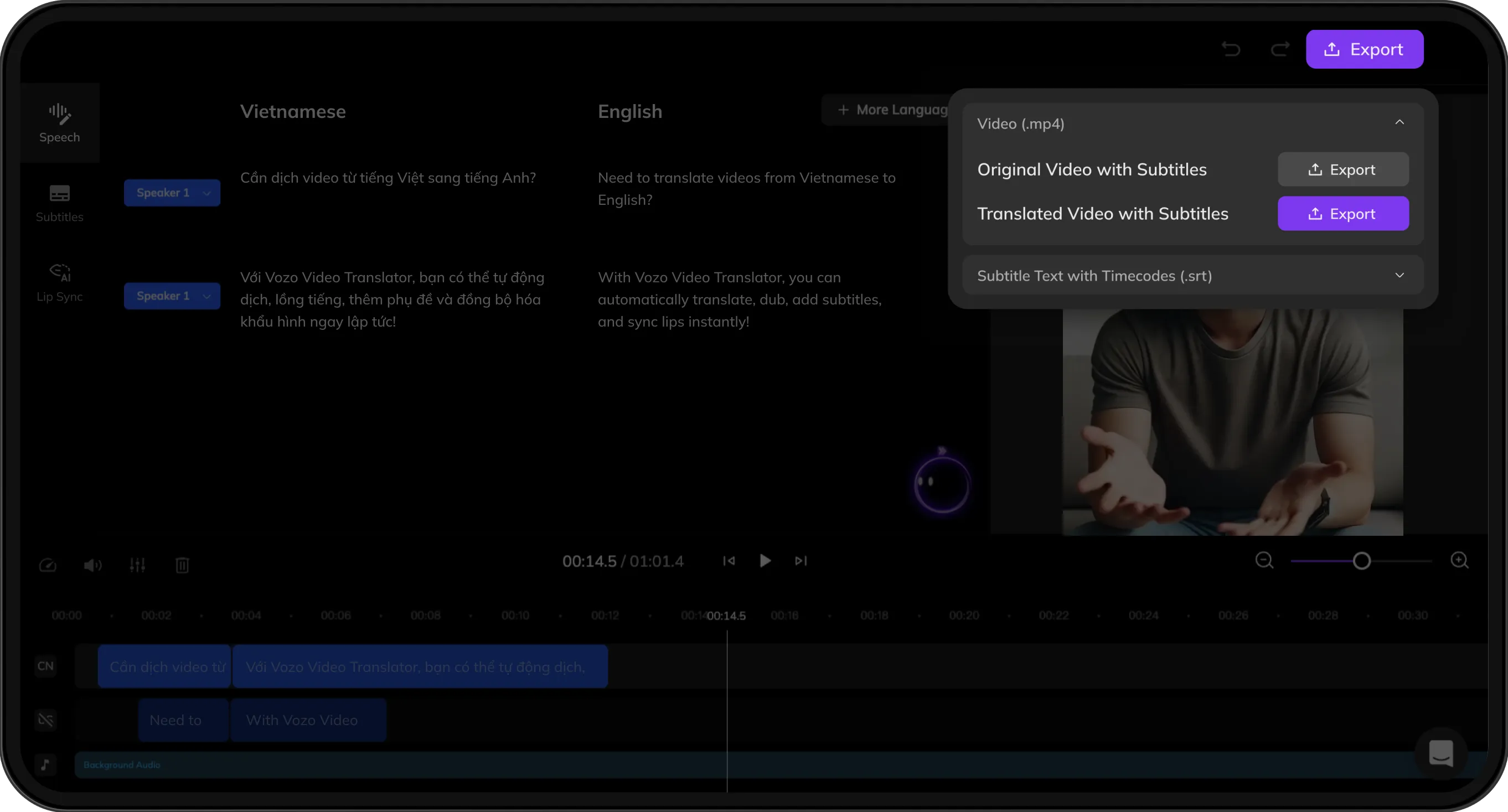Export Translated Video with Subtitles
Image resolution: width=1508 pixels, height=812 pixels.
[x=1343, y=214]
